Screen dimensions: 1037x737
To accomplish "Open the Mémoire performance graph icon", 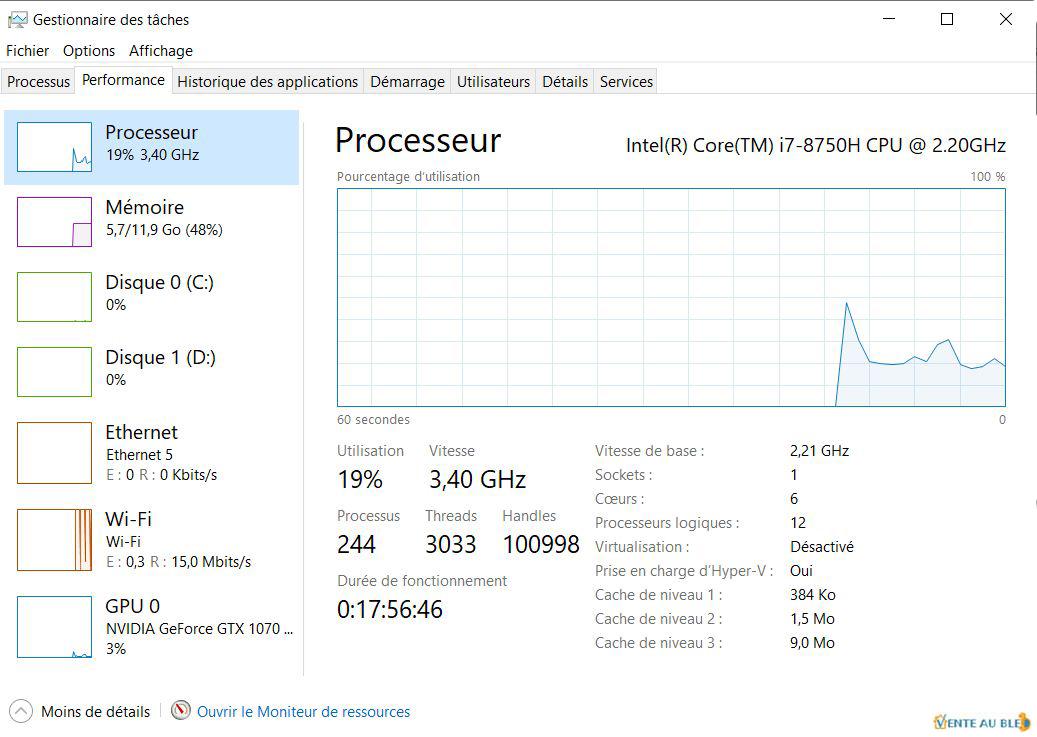I will (54, 222).
